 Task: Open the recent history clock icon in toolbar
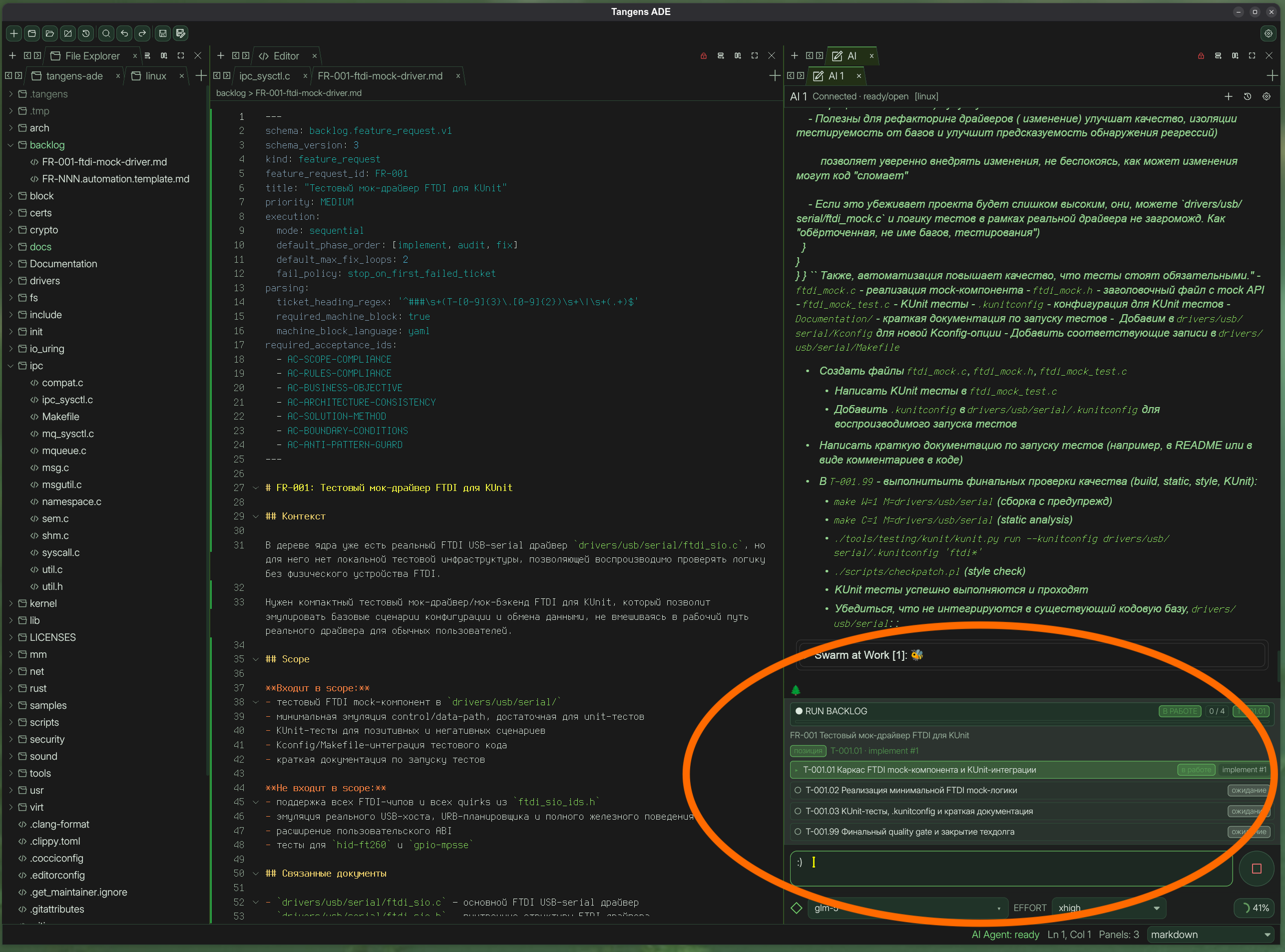click(86, 33)
